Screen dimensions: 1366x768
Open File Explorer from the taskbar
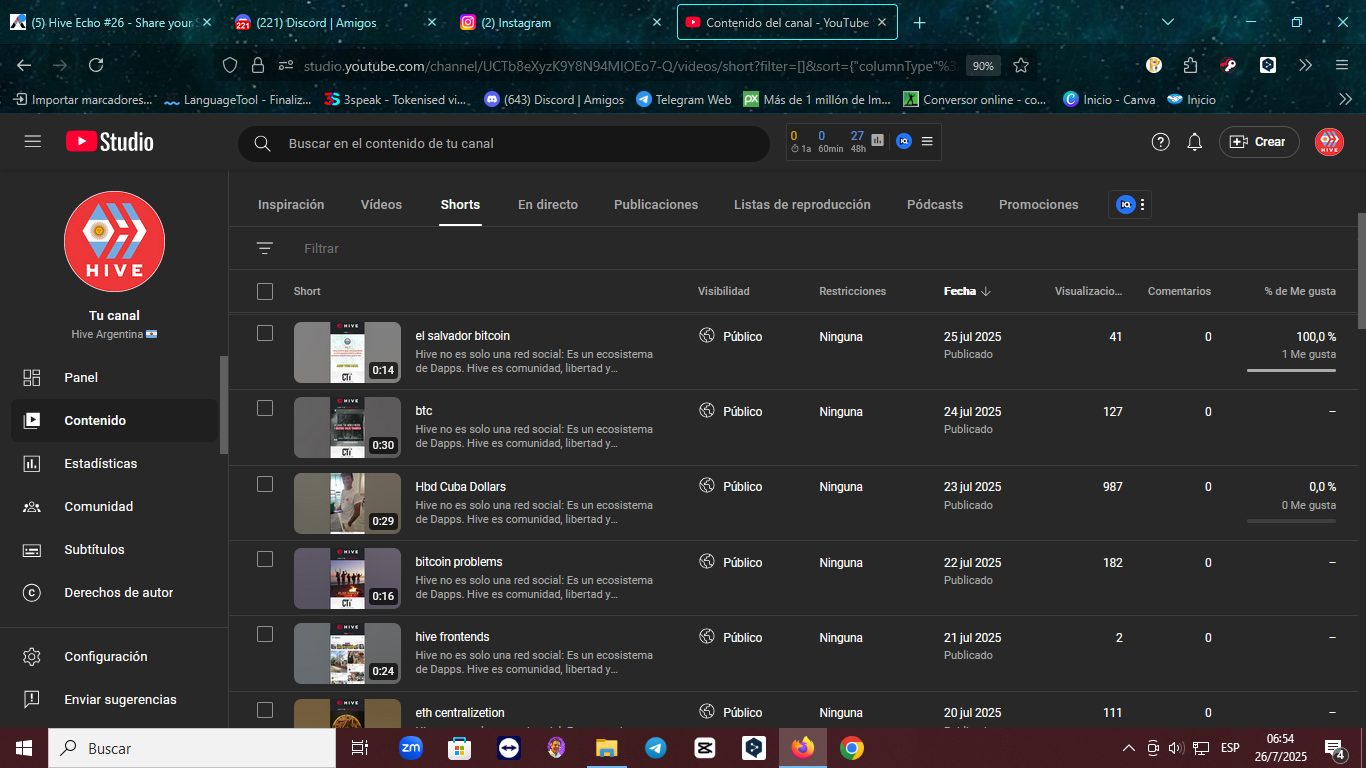(x=607, y=747)
